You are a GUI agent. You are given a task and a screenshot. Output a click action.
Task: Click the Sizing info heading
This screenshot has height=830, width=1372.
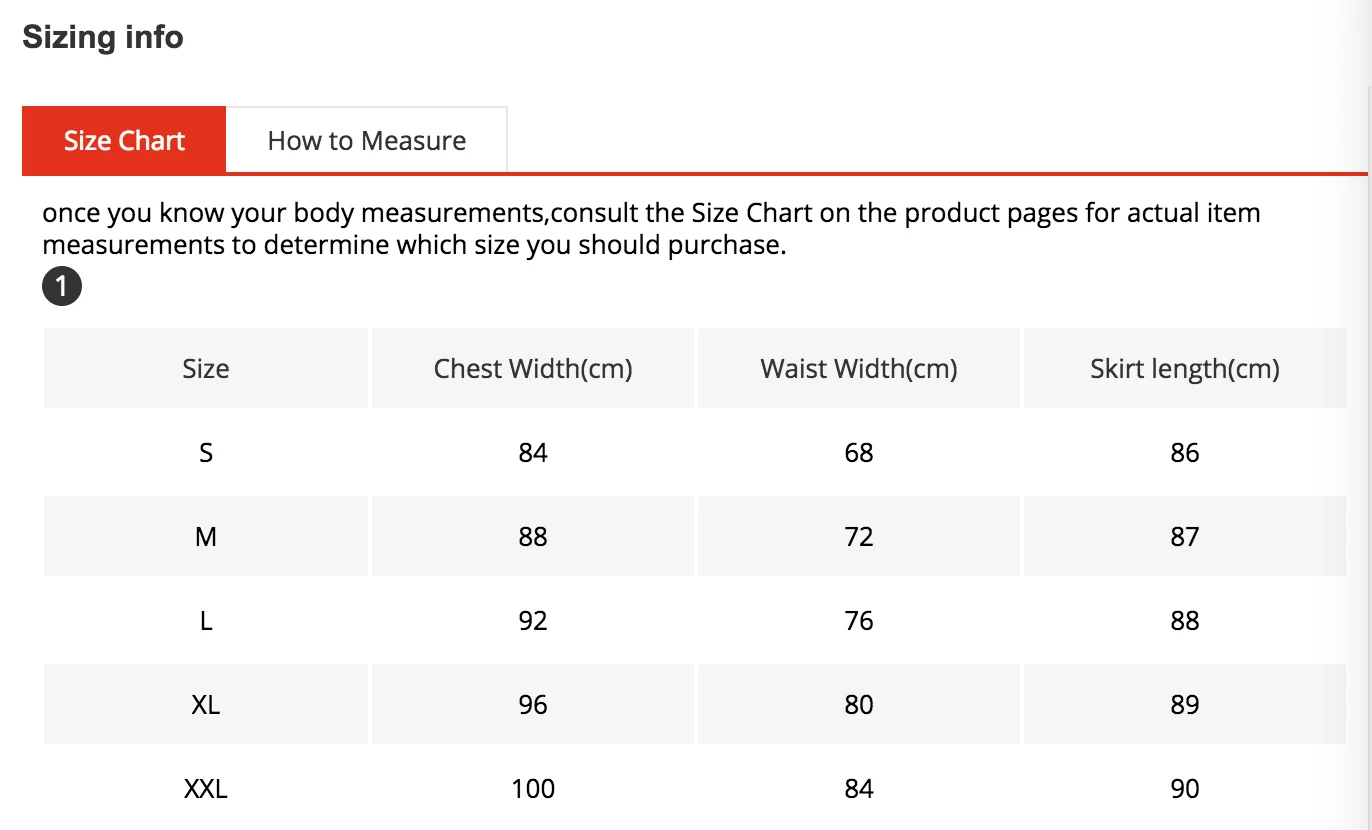[103, 38]
